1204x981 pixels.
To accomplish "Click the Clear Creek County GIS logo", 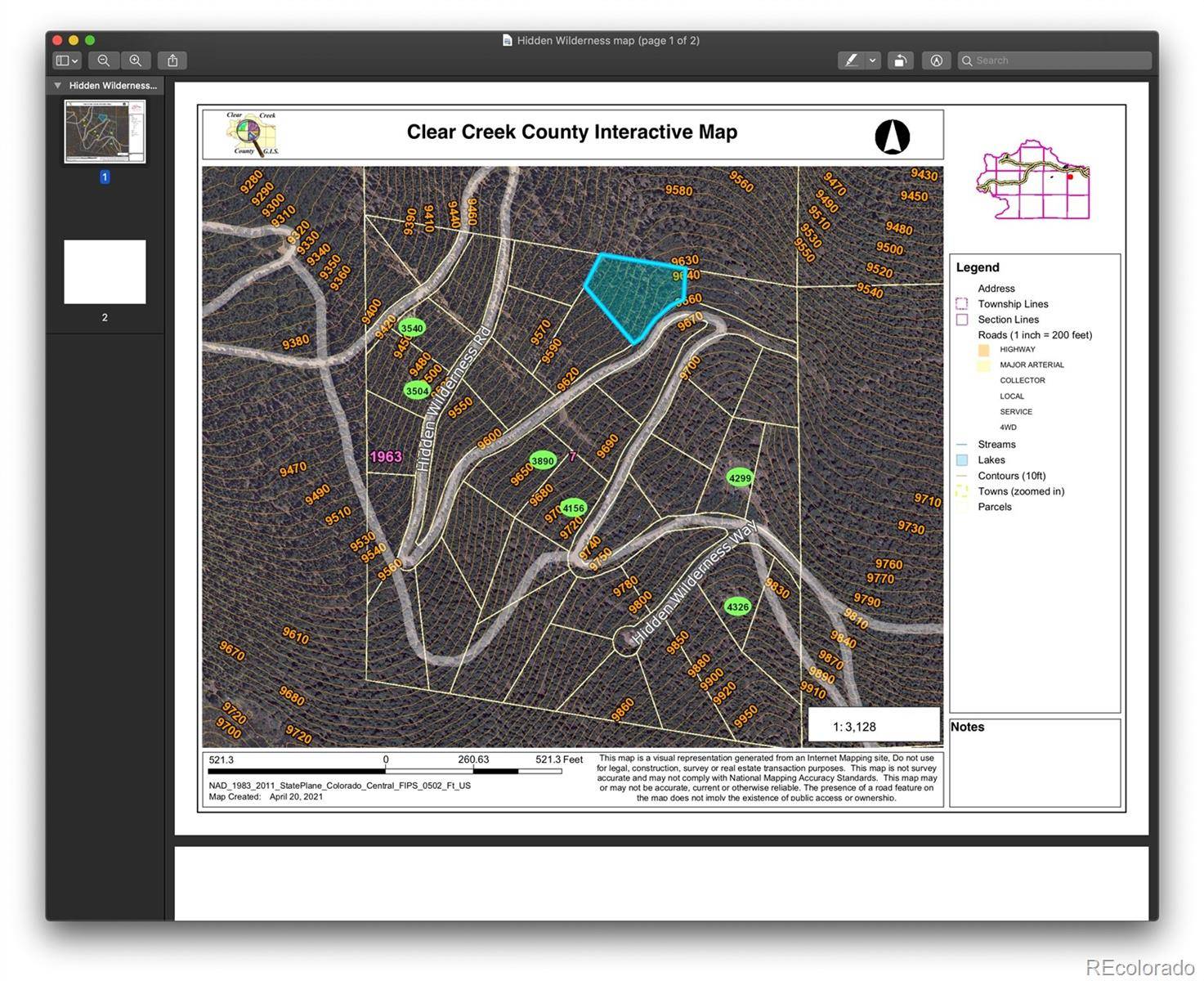I will click(253, 134).
